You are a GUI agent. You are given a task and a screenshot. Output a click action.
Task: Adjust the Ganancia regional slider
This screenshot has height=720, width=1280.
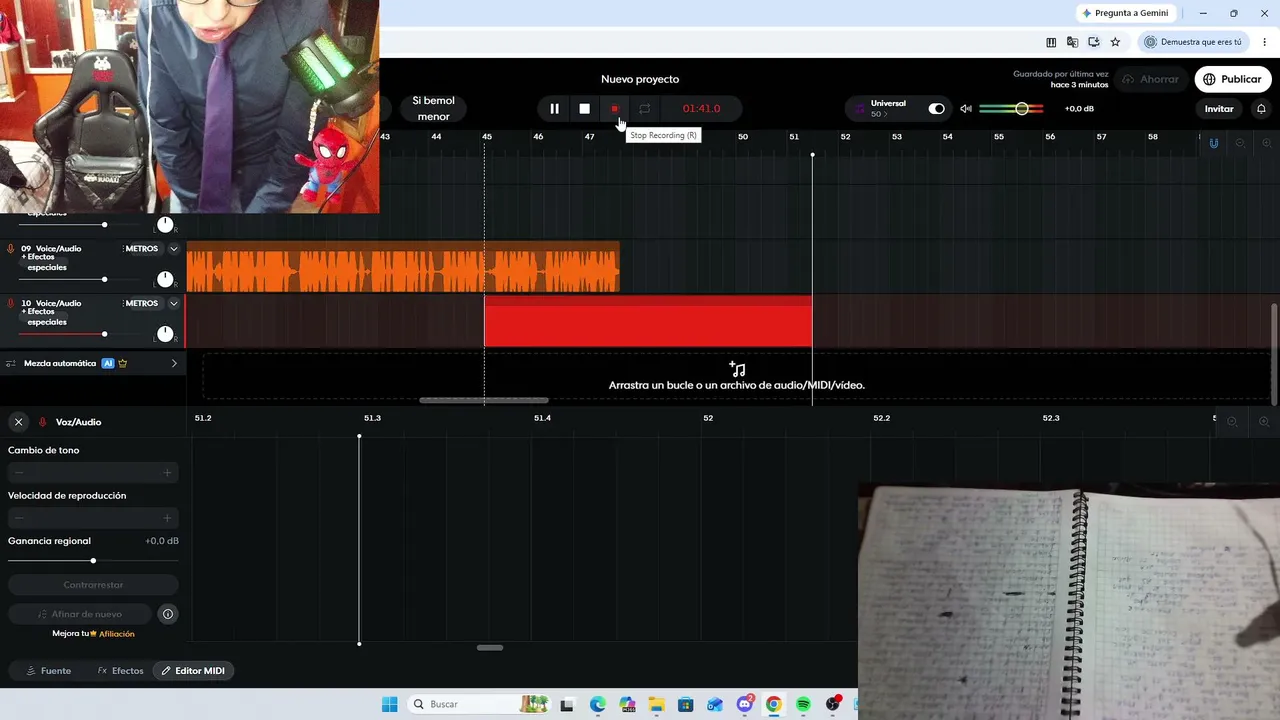click(x=93, y=561)
